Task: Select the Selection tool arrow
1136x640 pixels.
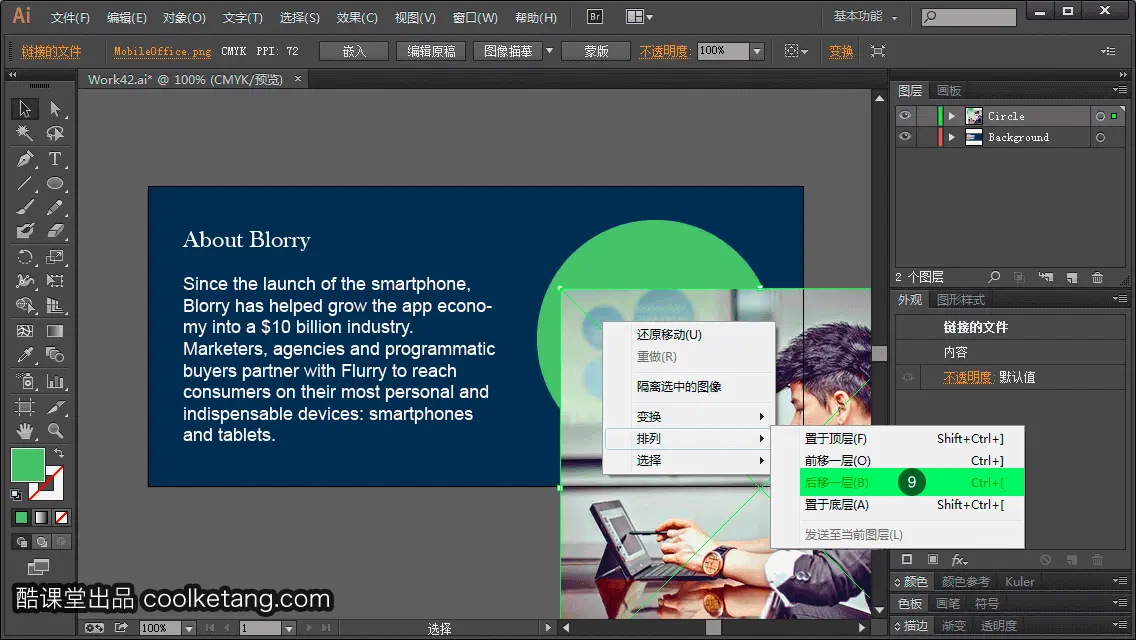Action: pos(25,109)
